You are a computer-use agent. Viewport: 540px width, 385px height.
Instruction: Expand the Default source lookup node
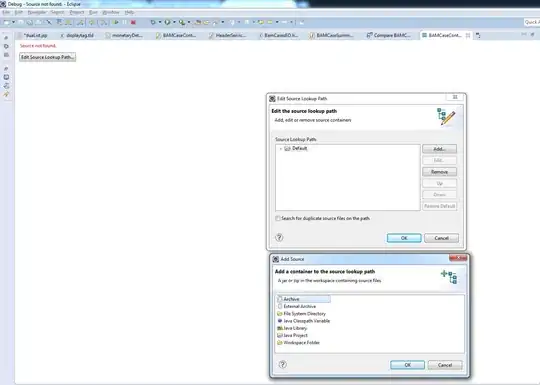281,148
